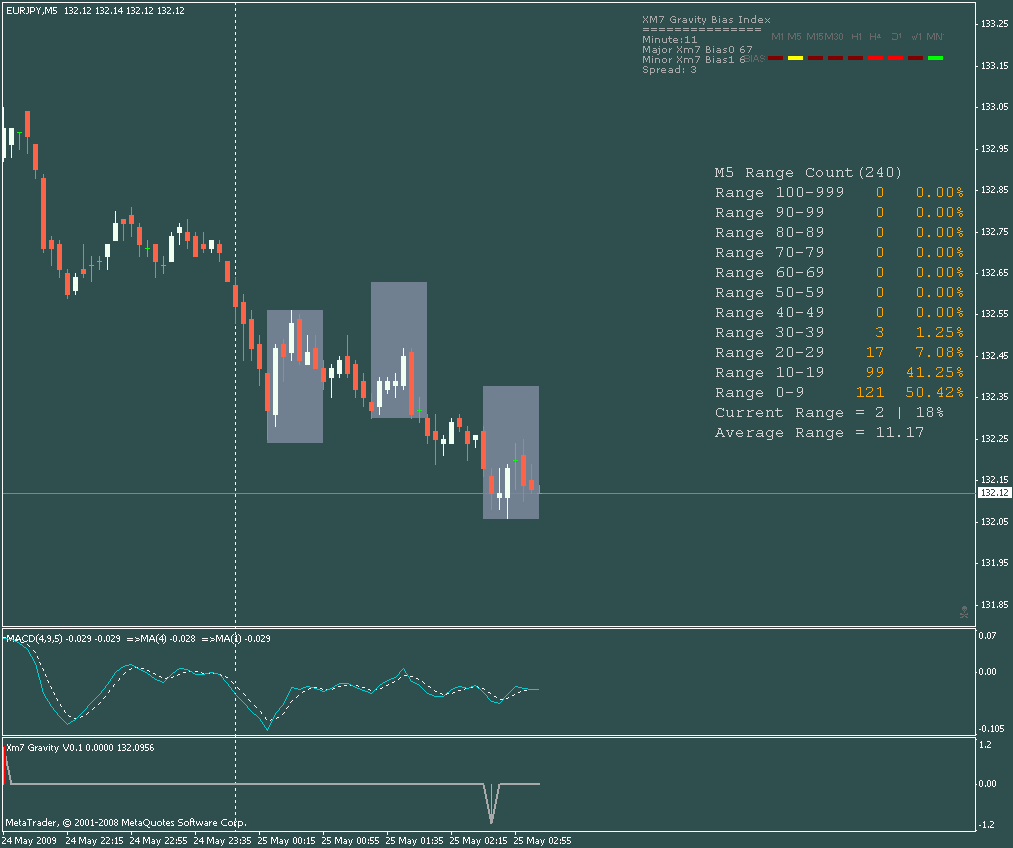Click the '-1.2' Gravity scale label
Image resolution: width=1013 pixels, height=848 pixels.
pos(987,825)
